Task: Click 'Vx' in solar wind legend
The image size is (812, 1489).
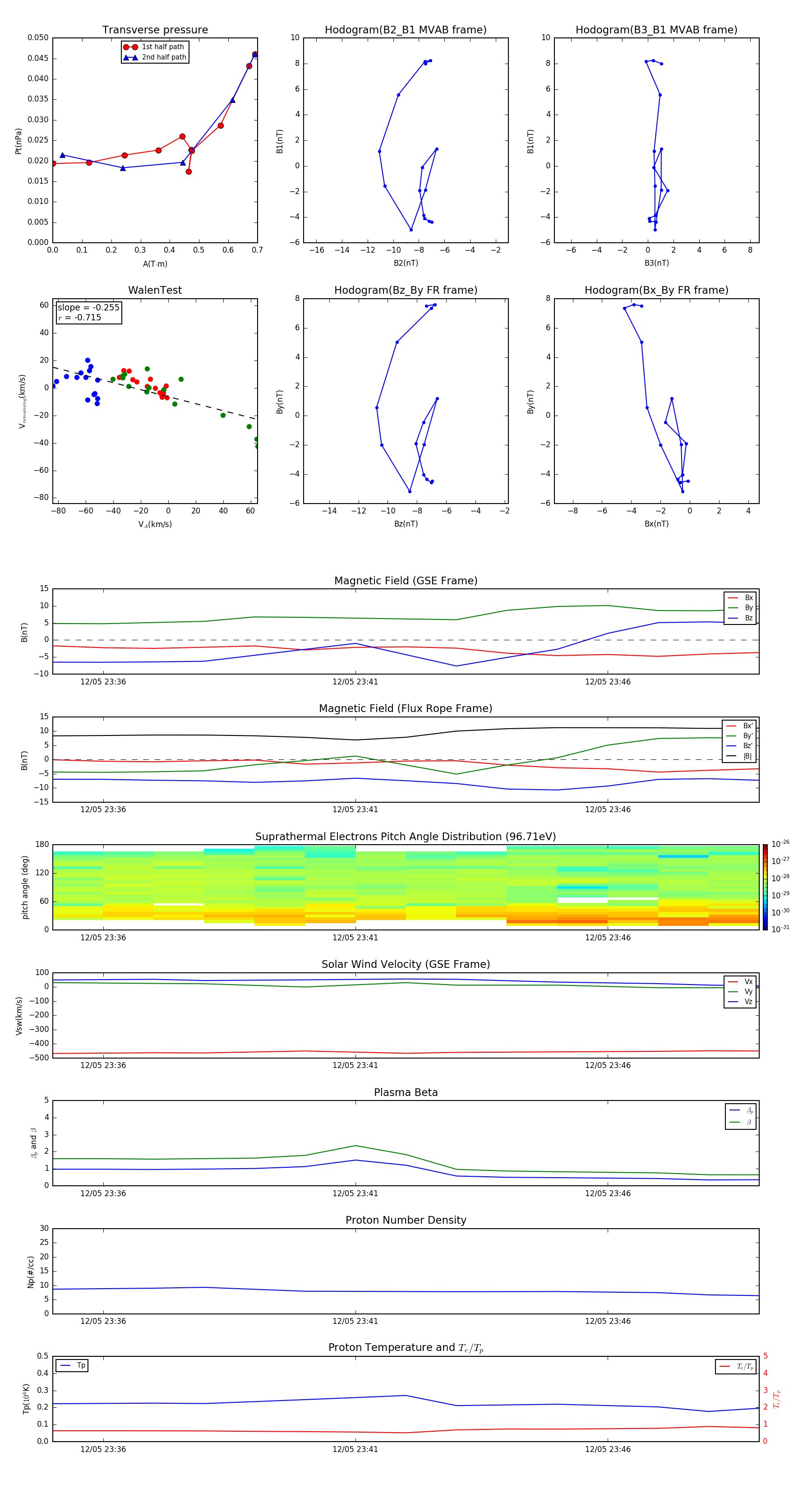Action: [x=740, y=981]
